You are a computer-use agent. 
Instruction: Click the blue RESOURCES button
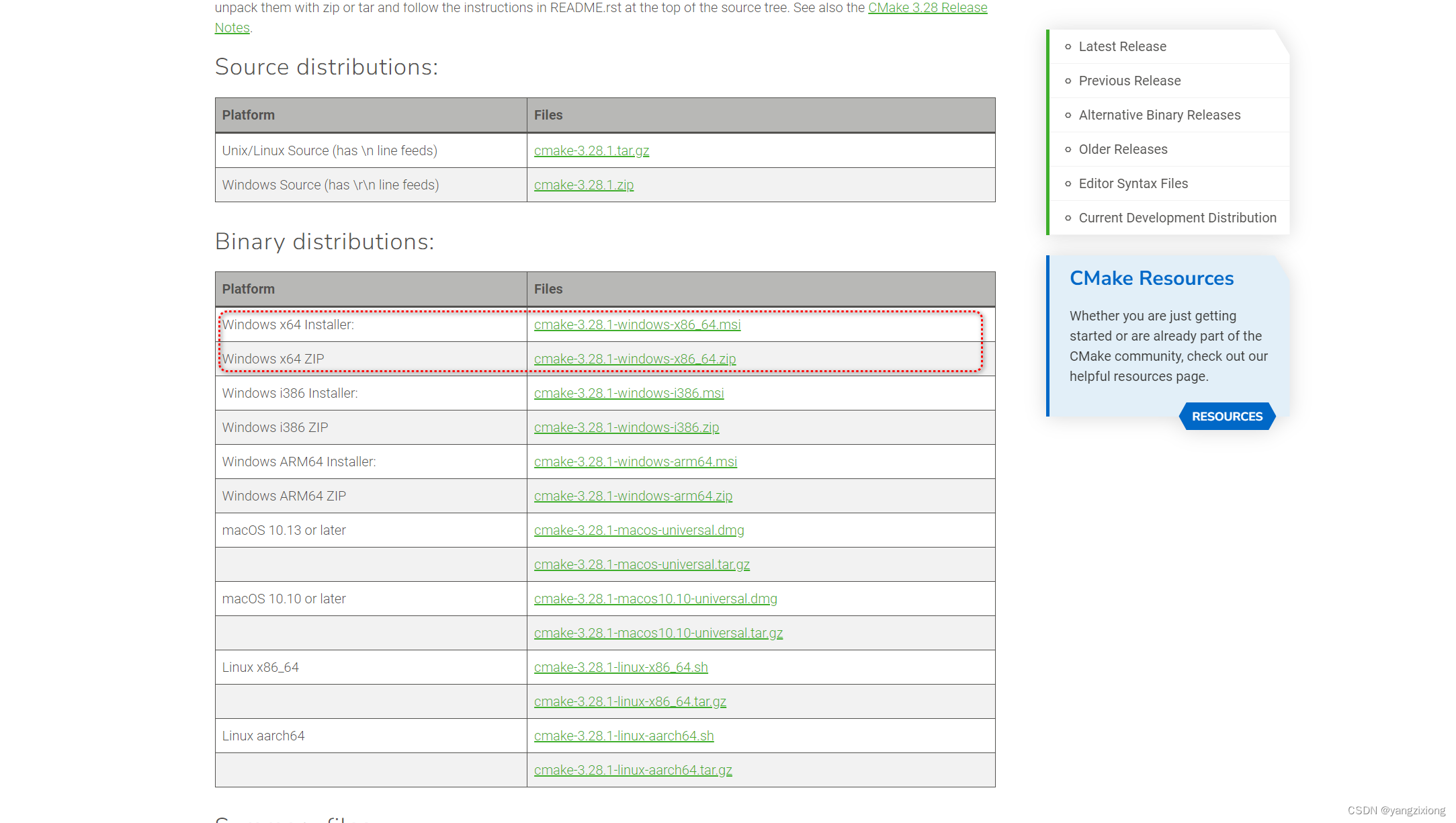point(1227,417)
